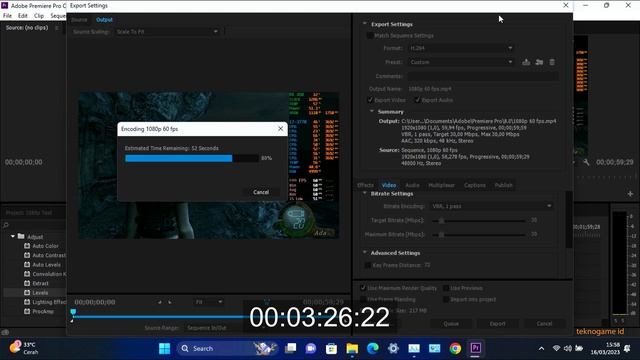Enable the Use Previews checkbox
This screenshot has height=360, width=640.
tap(446, 288)
